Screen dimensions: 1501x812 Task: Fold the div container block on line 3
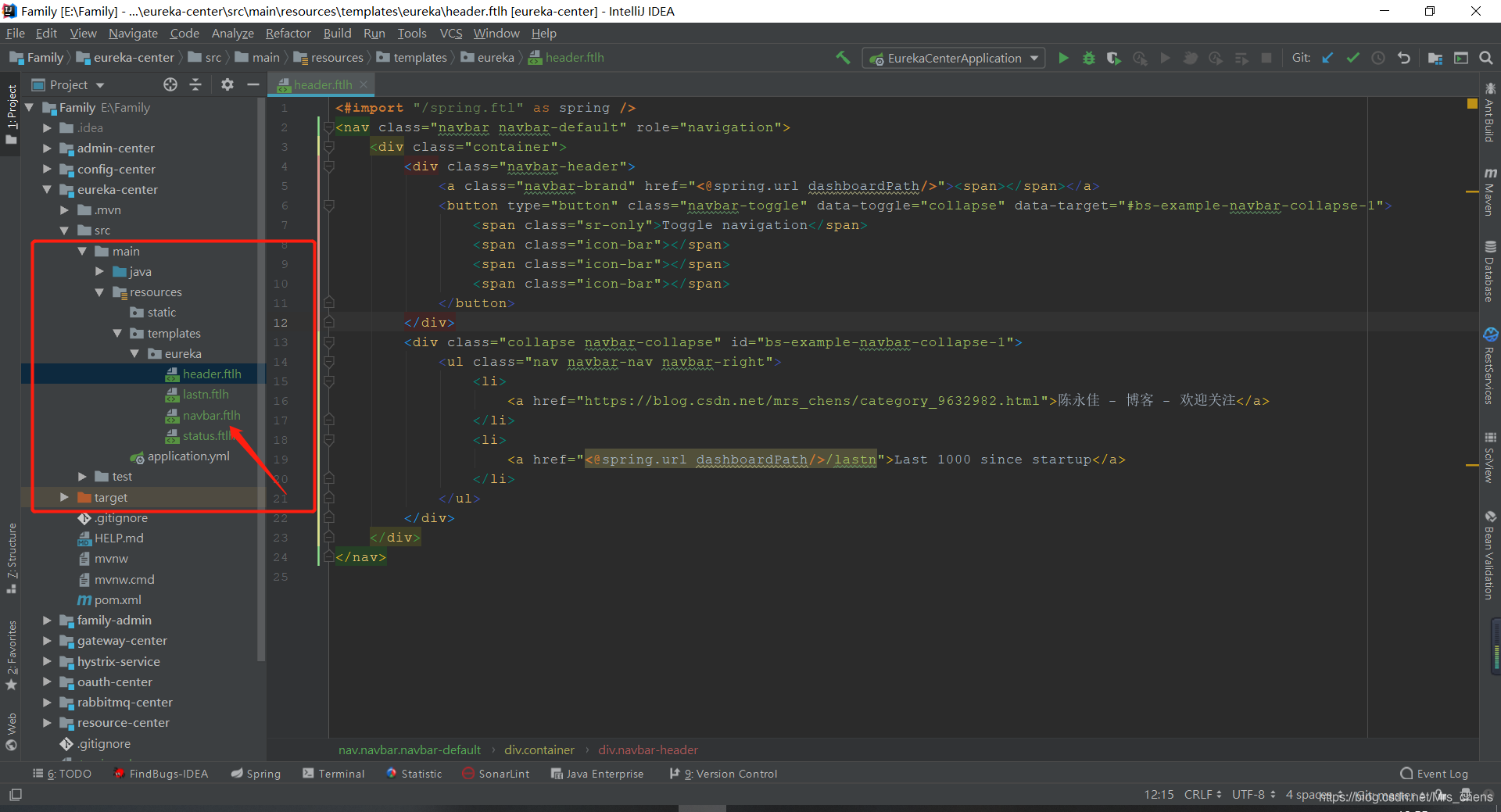[329, 147]
